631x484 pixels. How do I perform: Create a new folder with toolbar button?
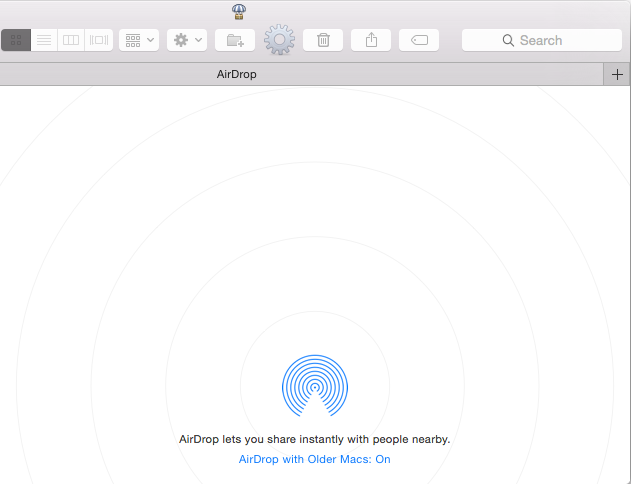(x=235, y=40)
